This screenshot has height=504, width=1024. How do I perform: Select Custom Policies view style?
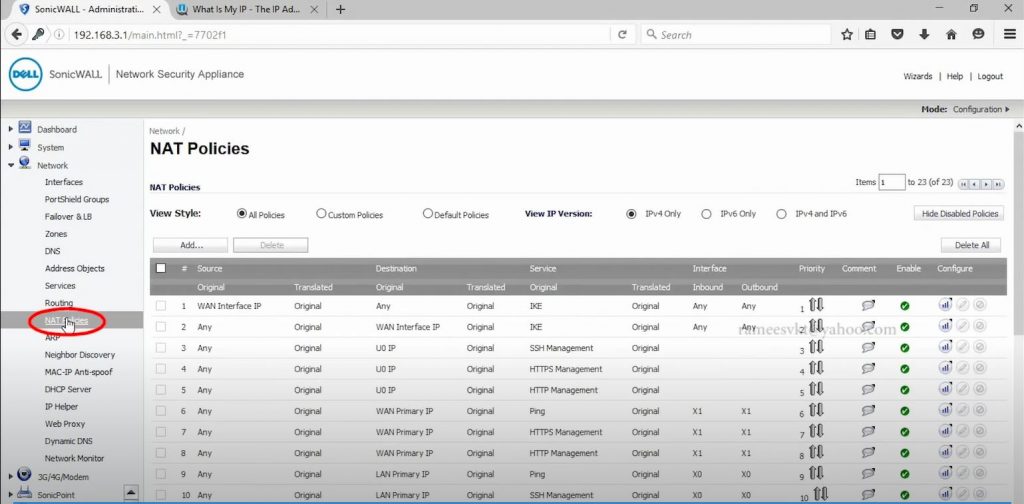click(321, 213)
